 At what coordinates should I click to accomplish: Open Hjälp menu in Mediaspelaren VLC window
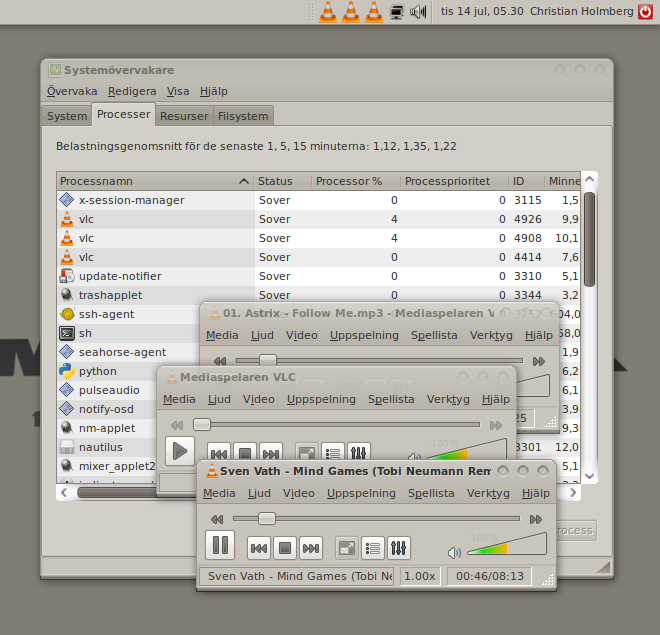point(496,399)
